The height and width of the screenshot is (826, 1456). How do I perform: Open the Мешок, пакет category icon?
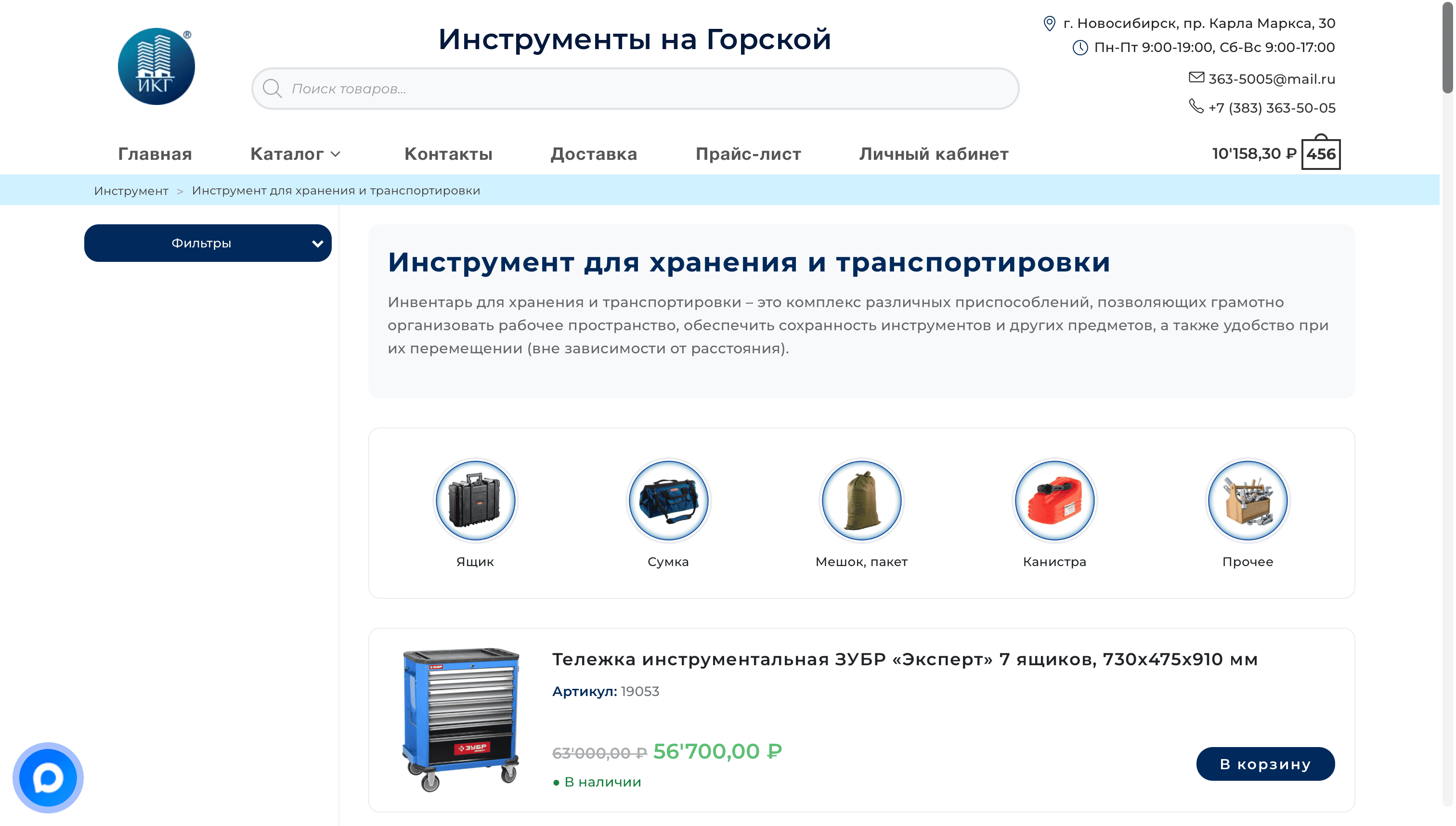point(861,501)
